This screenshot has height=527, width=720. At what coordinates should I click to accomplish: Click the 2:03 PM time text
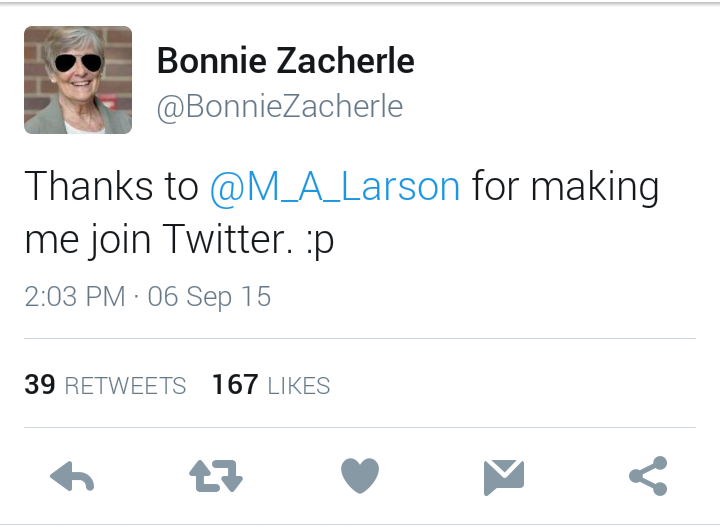pos(74,297)
